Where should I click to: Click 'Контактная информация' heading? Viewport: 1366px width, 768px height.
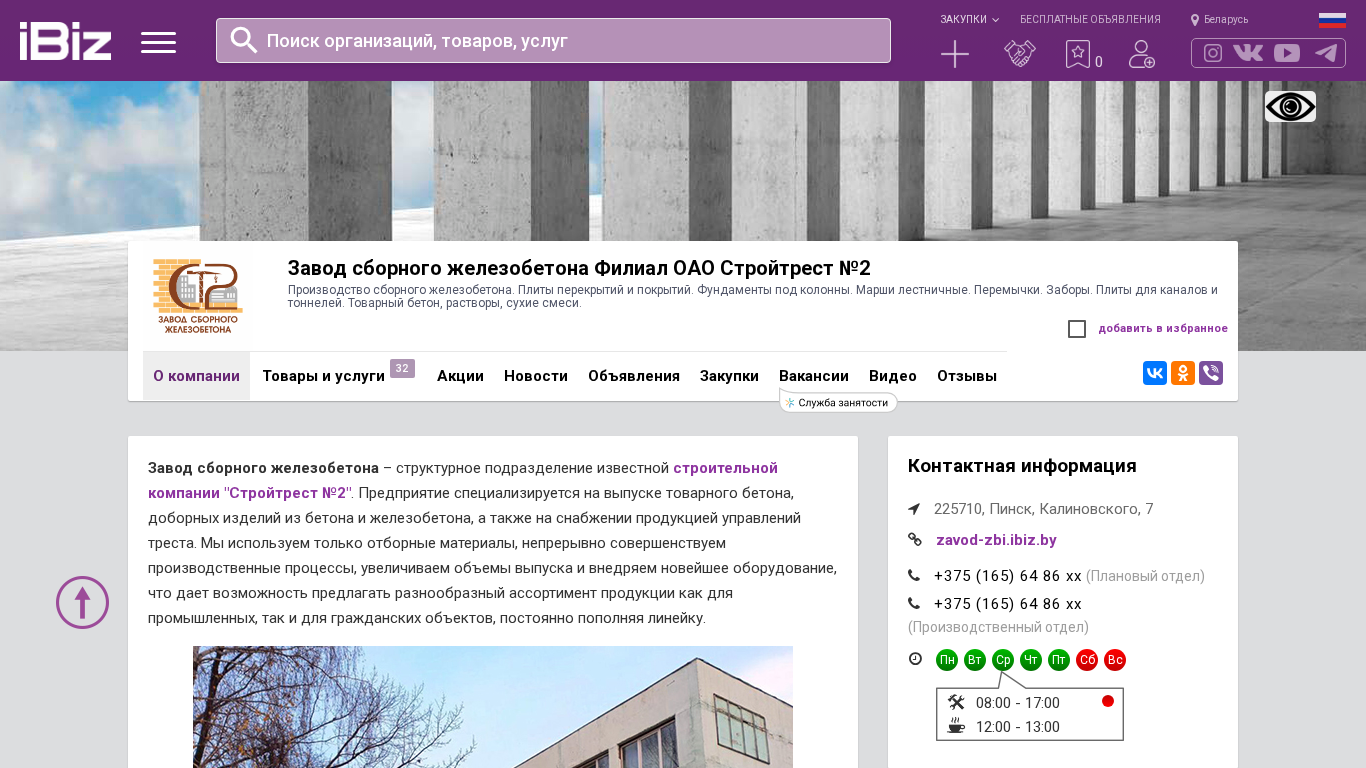pos(1022,466)
